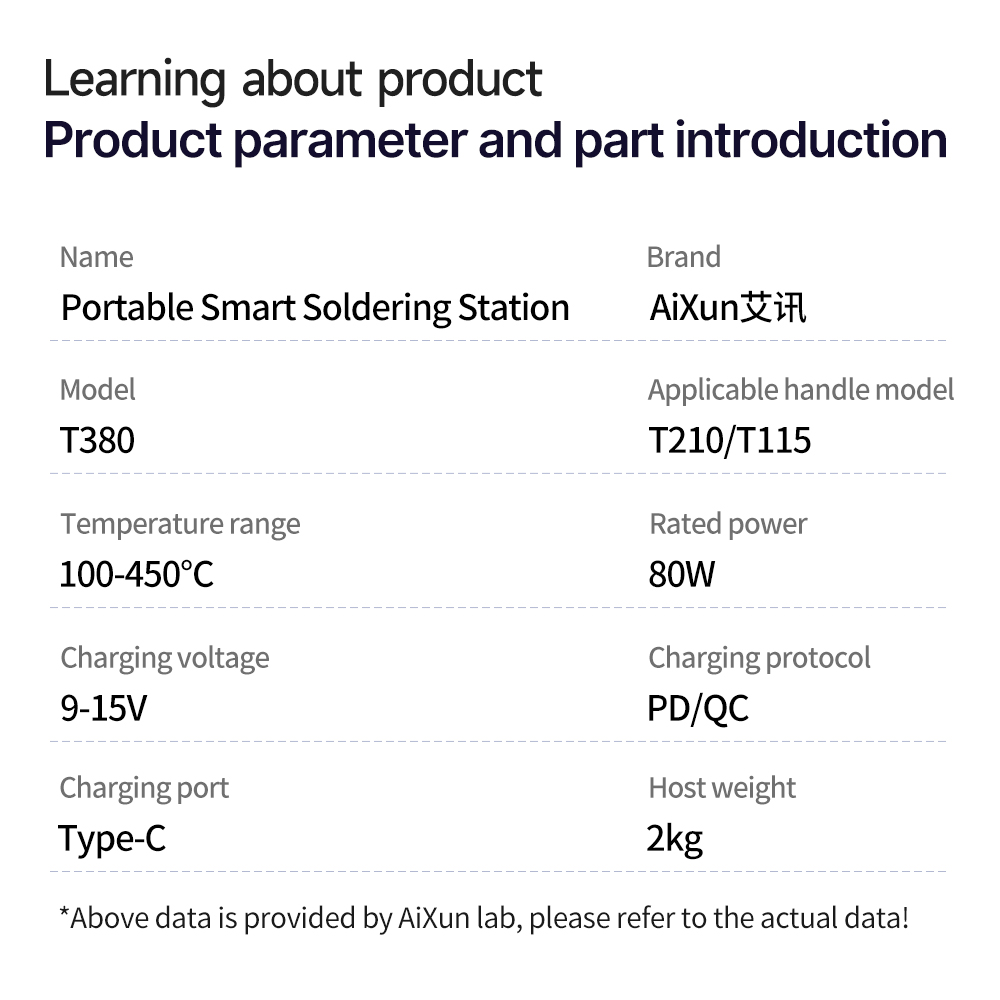Click the T210/T115 handle value

point(730,441)
